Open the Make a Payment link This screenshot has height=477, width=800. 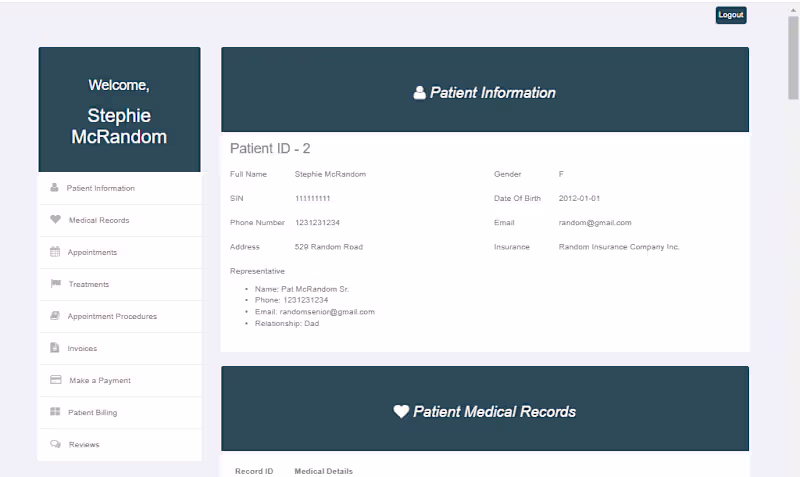click(x=99, y=380)
